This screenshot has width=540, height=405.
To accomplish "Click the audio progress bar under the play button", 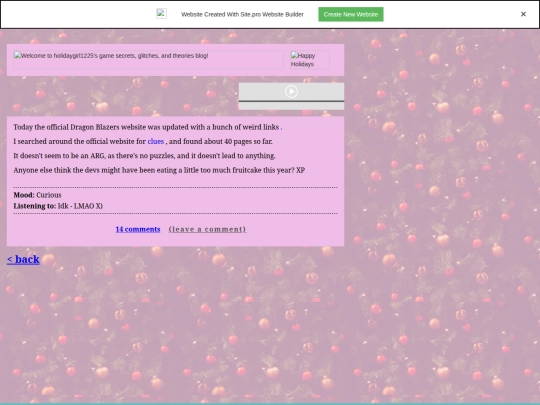I will (x=291, y=101).
